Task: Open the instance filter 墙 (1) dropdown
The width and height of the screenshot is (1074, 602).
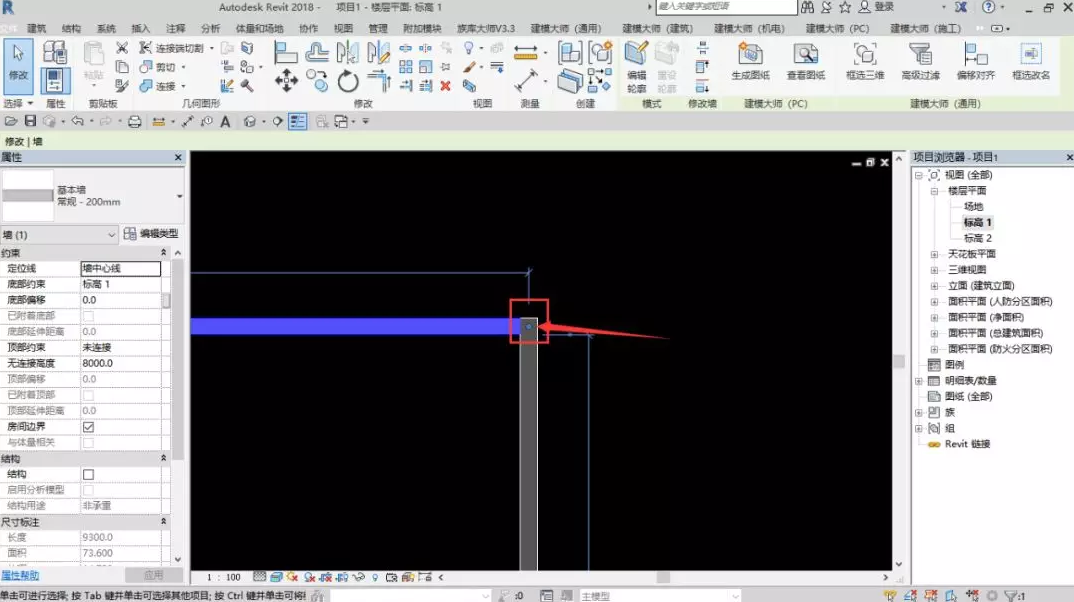Action: 111,234
